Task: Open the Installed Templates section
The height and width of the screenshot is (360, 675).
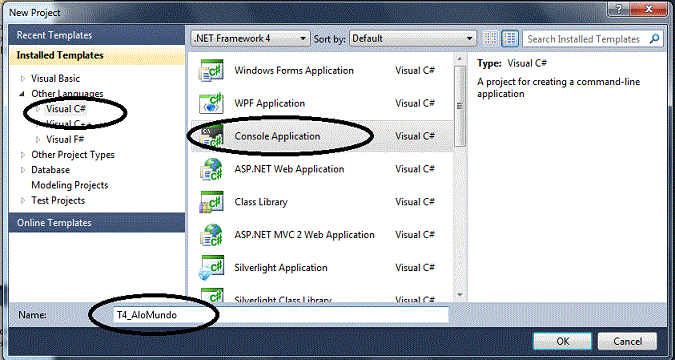Action: (x=97, y=56)
